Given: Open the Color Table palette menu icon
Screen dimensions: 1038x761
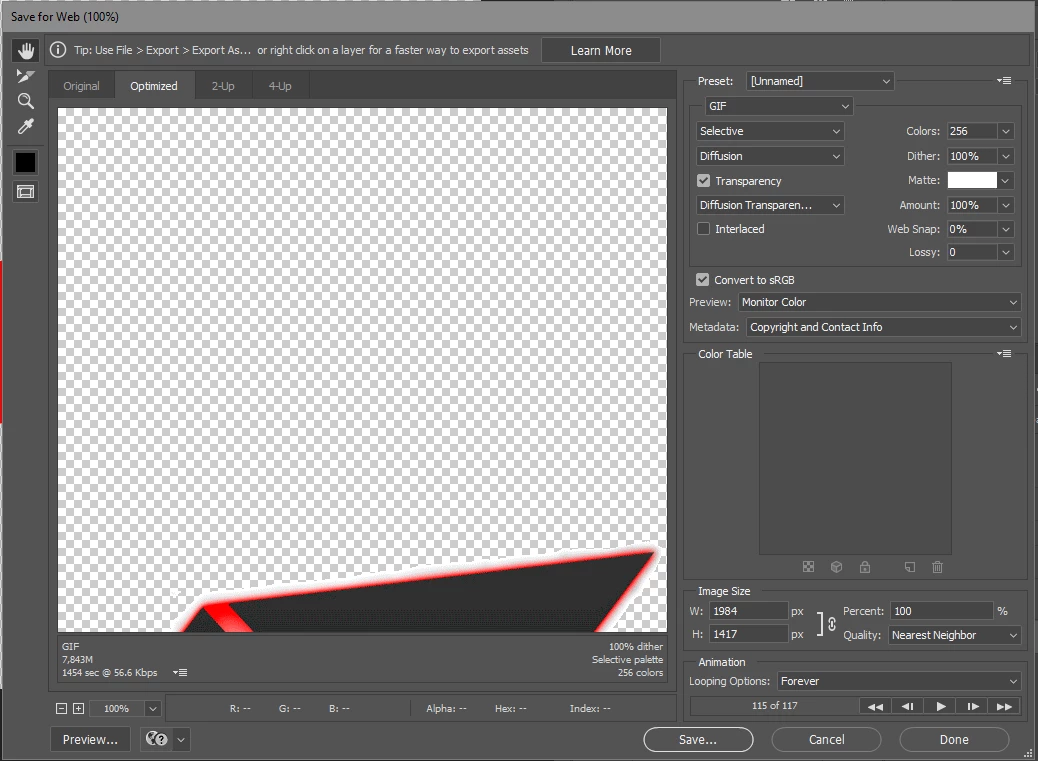Looking at the screenshot, I should (1004, 353).
